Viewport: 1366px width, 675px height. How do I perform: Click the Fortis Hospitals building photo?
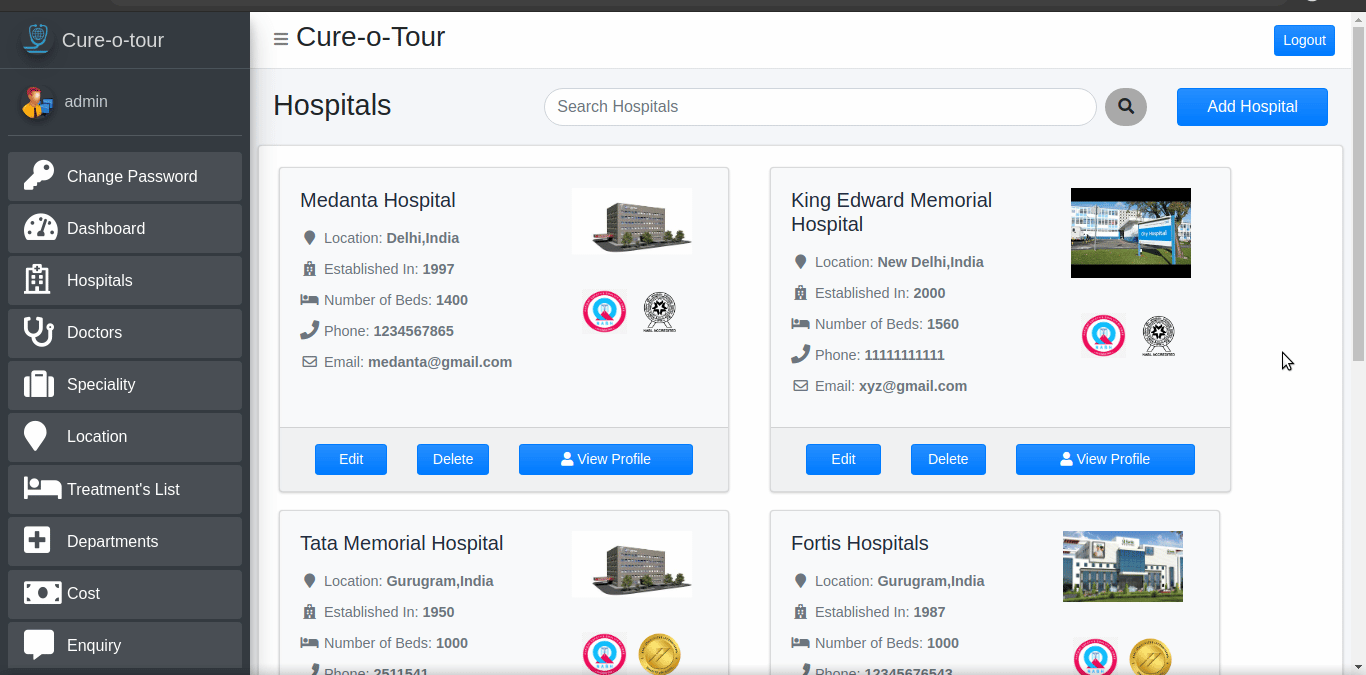pyautogui.click(x=1123, y=566)
